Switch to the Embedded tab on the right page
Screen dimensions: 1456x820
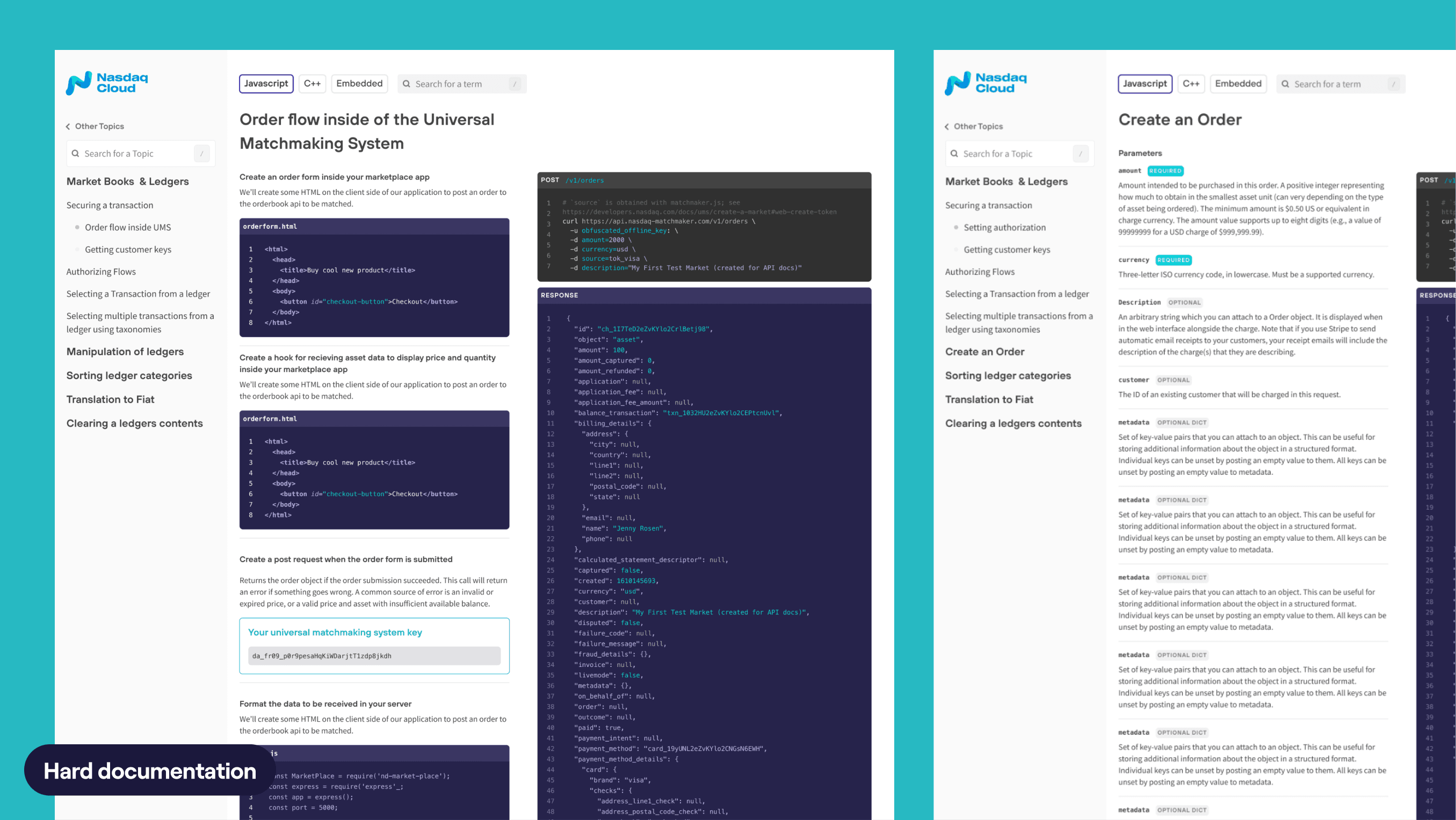point(1238,84)
